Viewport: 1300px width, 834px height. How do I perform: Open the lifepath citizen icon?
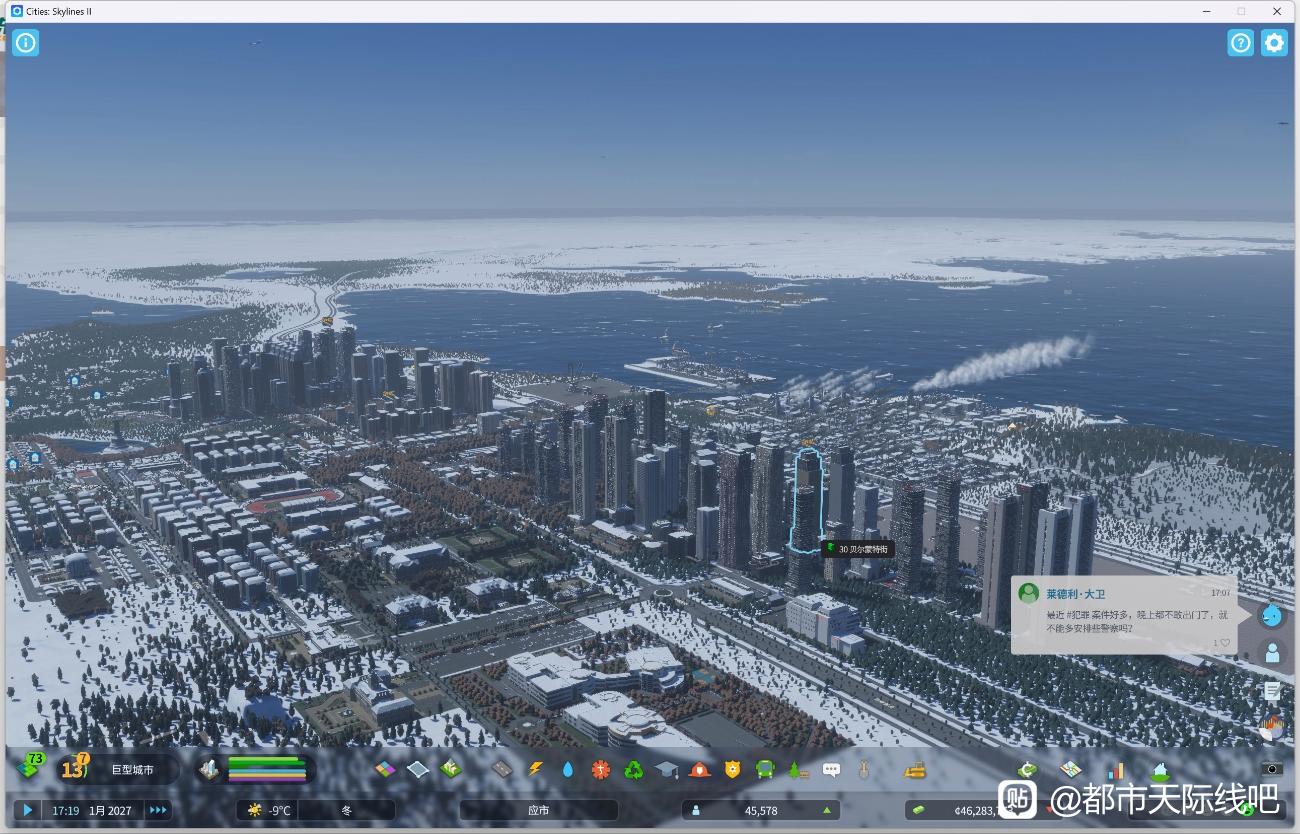1272,653
